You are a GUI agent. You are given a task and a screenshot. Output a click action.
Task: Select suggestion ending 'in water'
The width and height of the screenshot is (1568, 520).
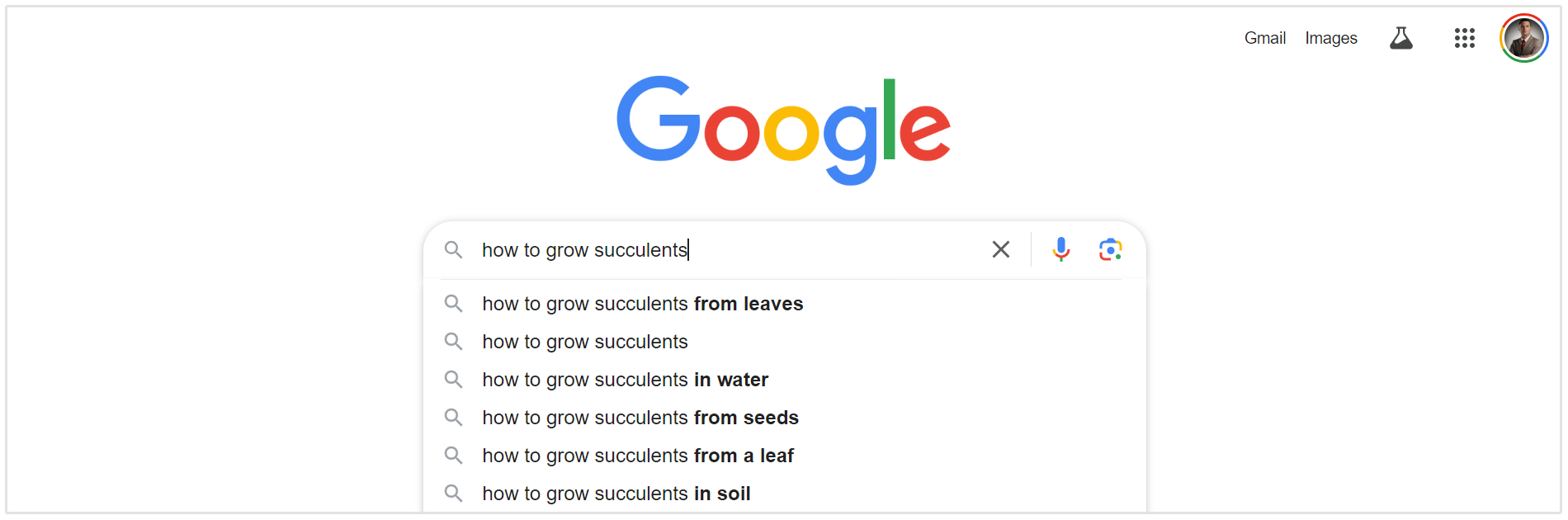point(625,380)
